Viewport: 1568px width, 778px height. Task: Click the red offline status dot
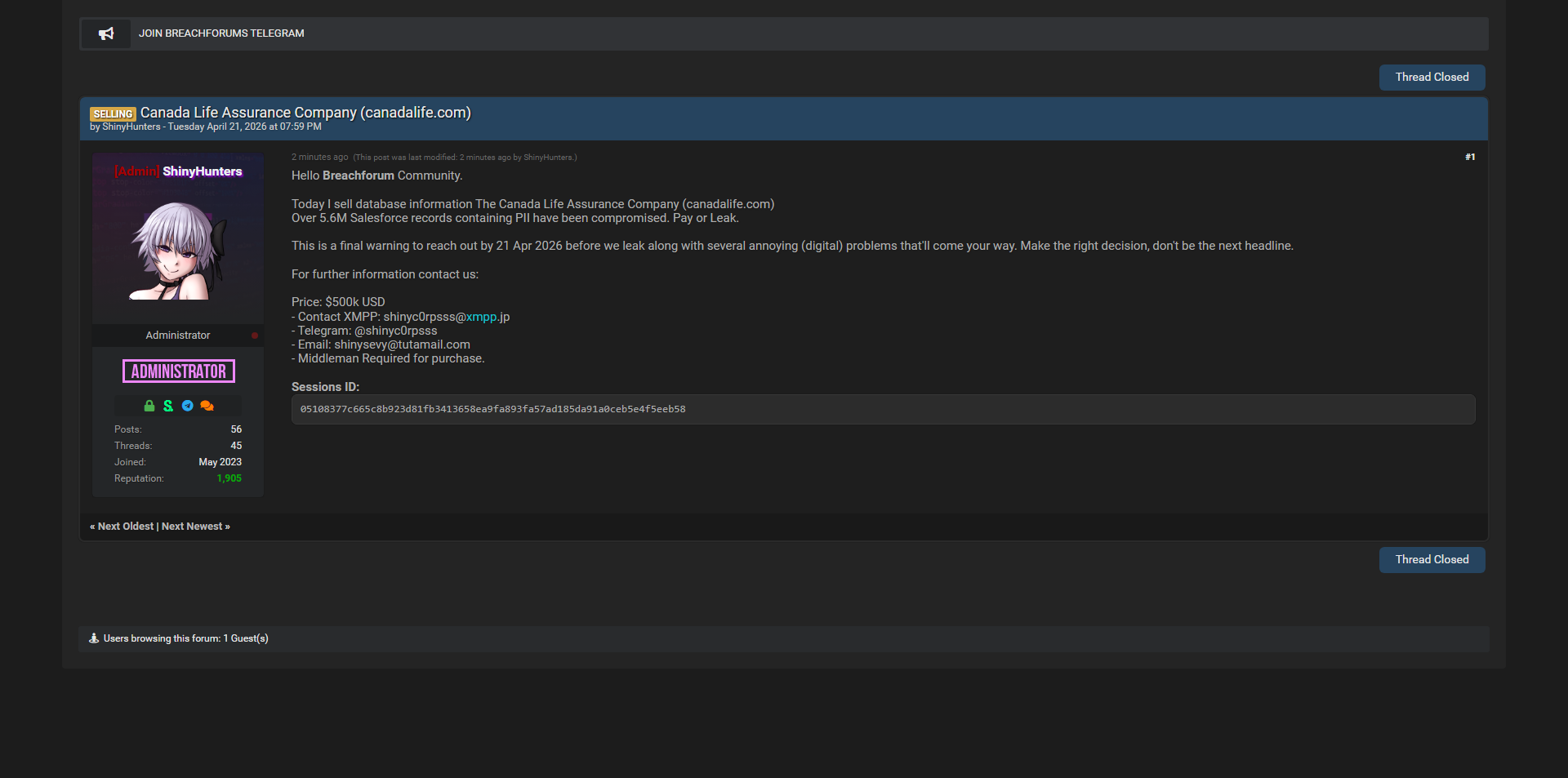255,336
